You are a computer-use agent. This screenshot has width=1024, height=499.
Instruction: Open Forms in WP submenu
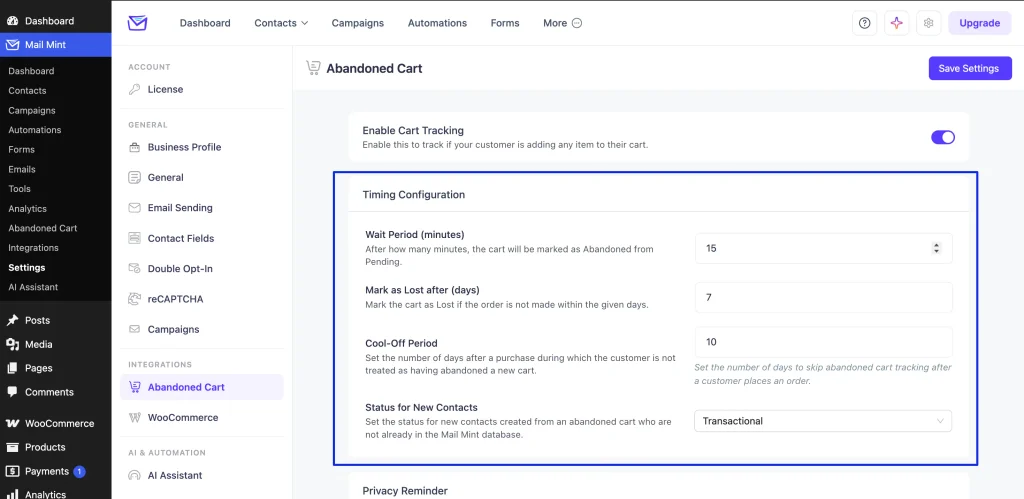click(x=22, y=150)
